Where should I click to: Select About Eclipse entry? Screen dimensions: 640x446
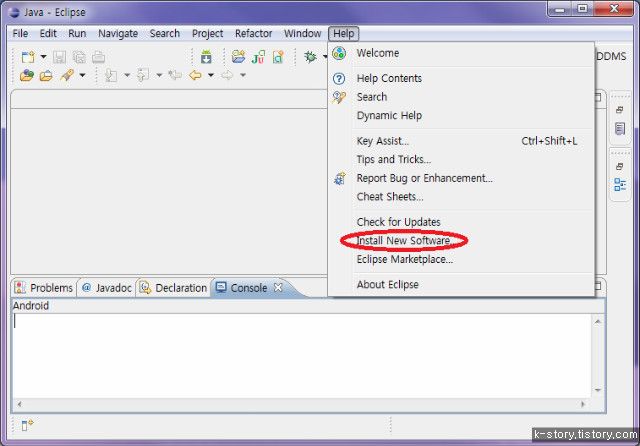pos(461,285)
